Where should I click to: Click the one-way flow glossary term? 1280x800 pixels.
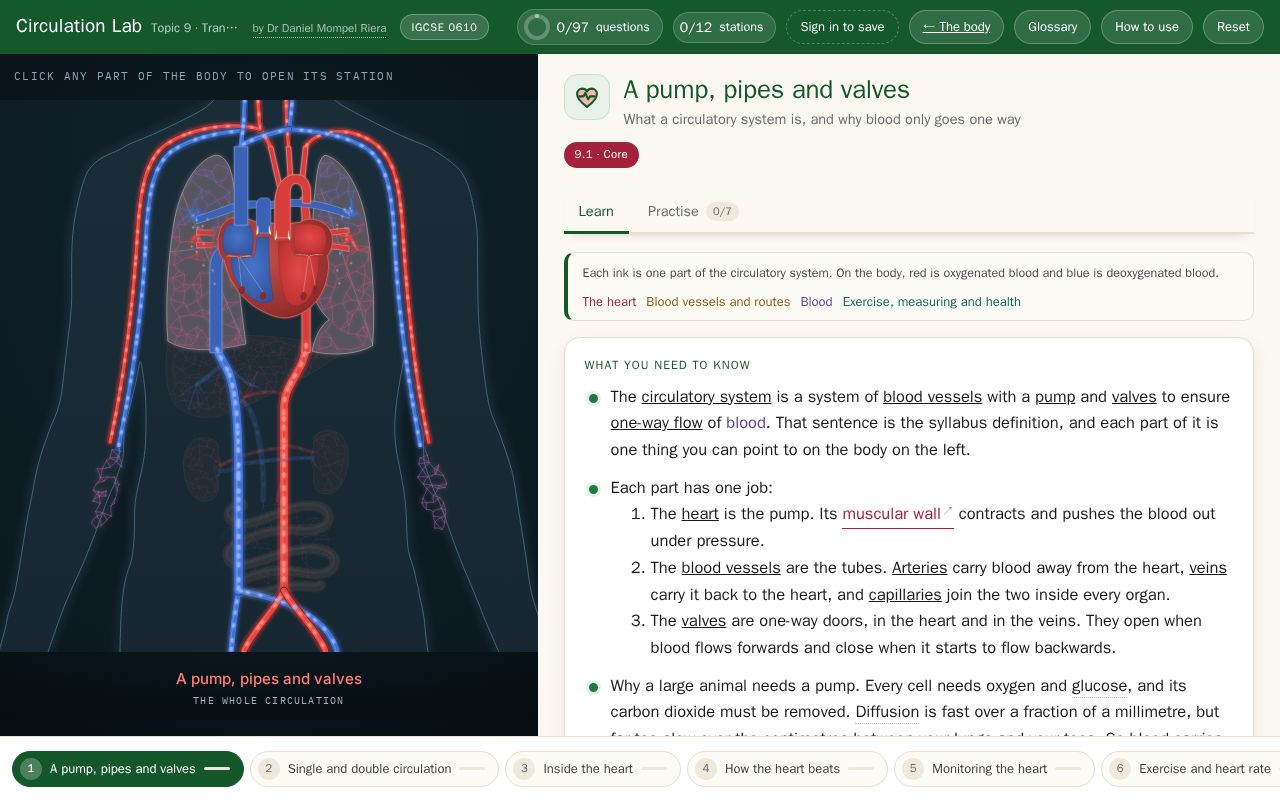pos(656,423)
